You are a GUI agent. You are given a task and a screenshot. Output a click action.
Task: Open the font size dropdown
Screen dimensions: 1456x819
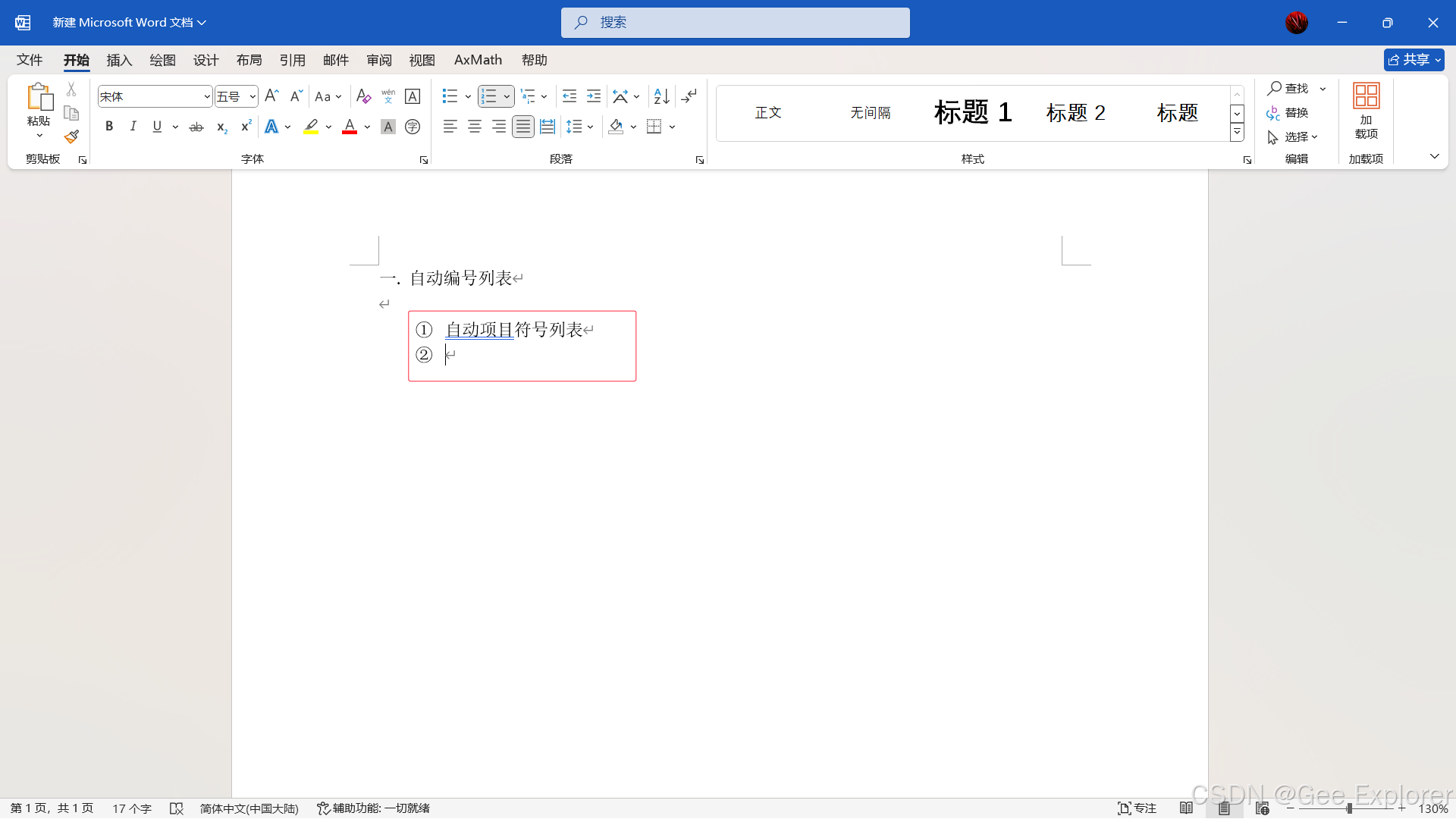click(x=253, y=96)
